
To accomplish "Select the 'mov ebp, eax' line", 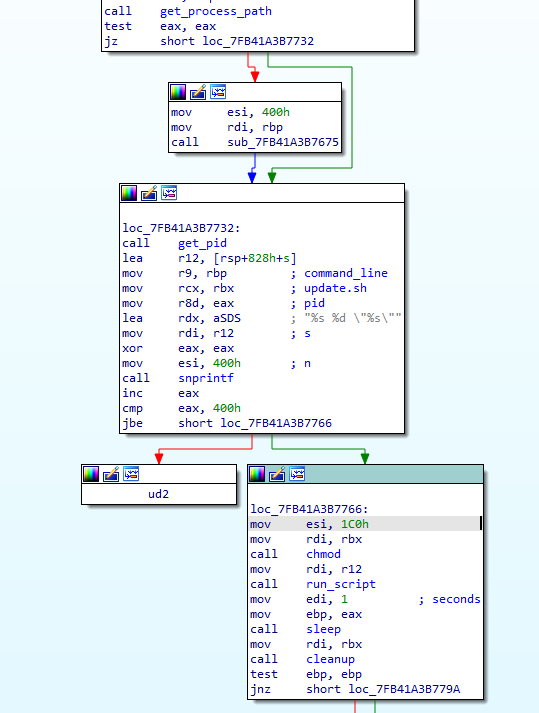I will tap(306, 614).
